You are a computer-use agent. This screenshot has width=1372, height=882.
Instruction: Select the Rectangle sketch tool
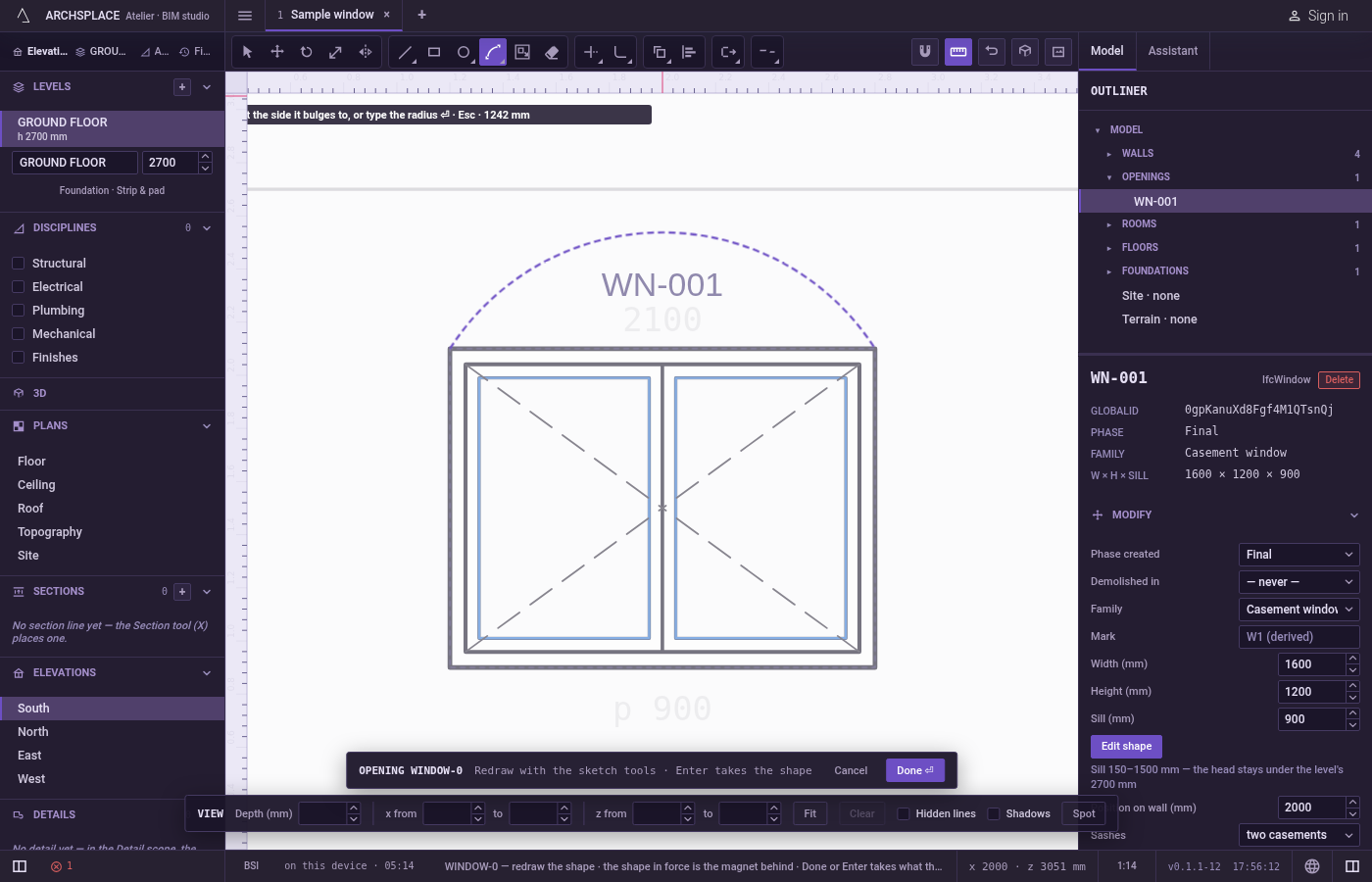pos(434,52)
